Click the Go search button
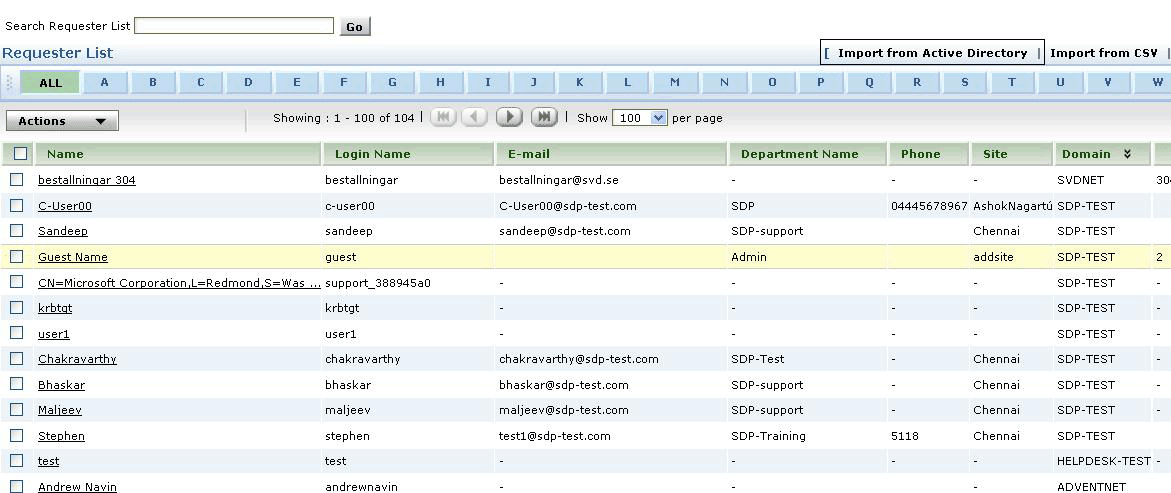The height and width of the screenshot is (493, 1171). [355, 27]
